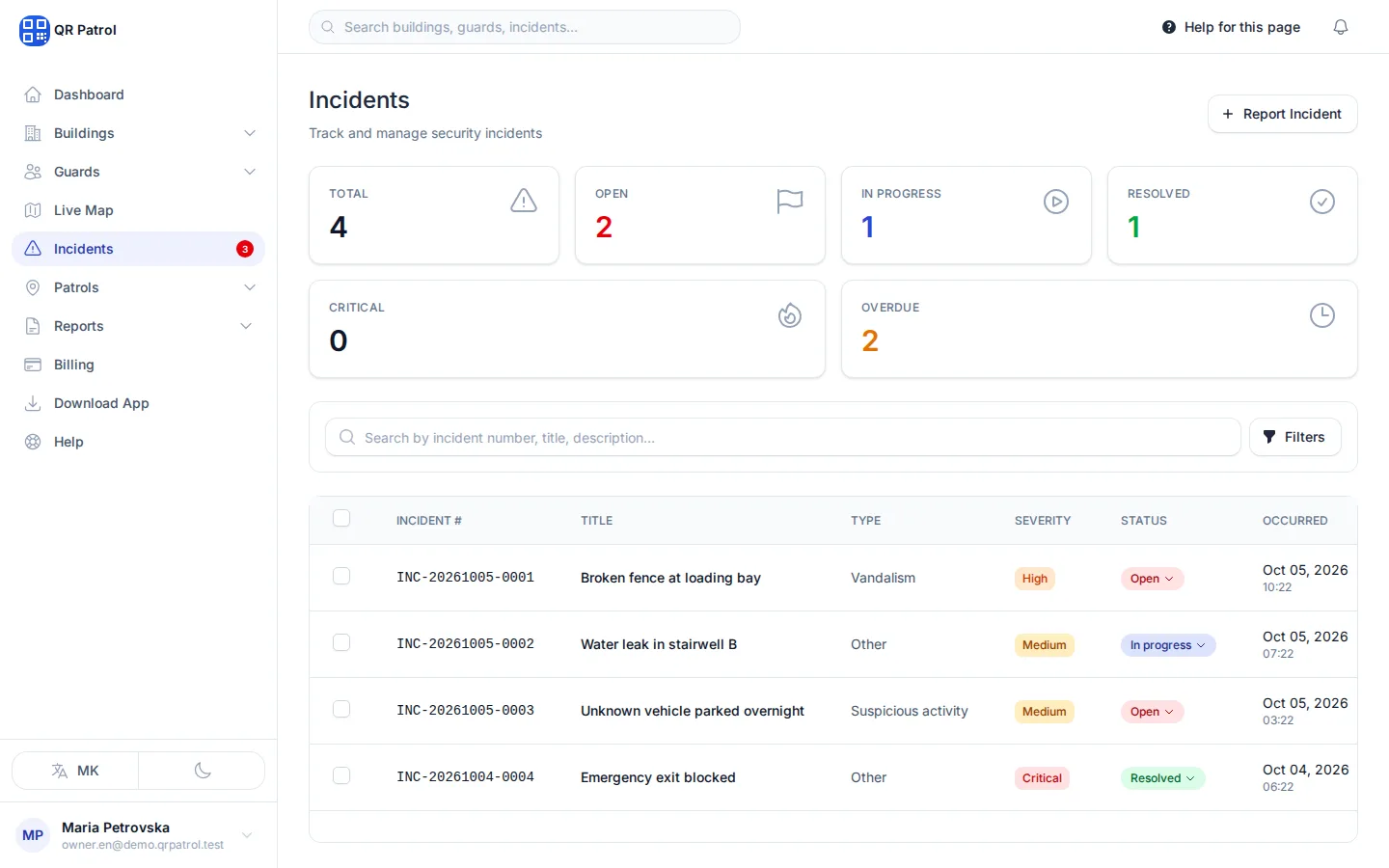Switch language using the MK button

(x=75, y=771)
